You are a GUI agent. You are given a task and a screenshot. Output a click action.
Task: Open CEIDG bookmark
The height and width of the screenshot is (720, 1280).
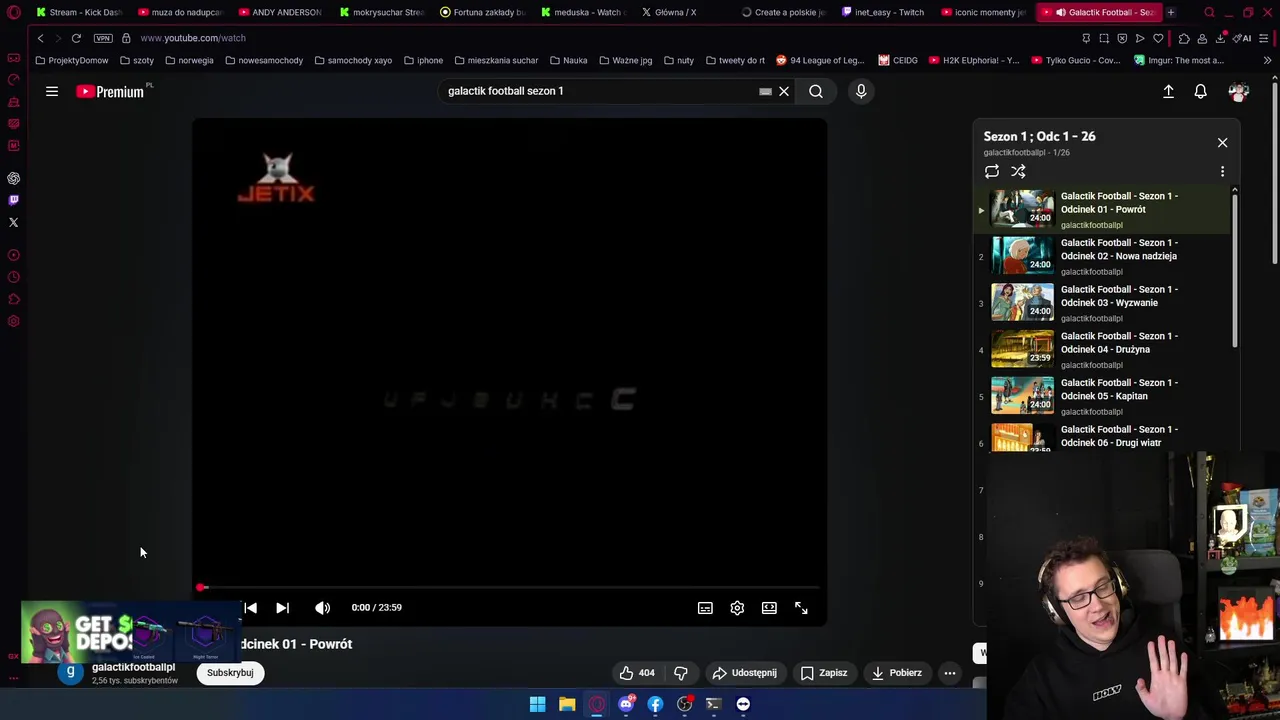[x=898, y=60]
